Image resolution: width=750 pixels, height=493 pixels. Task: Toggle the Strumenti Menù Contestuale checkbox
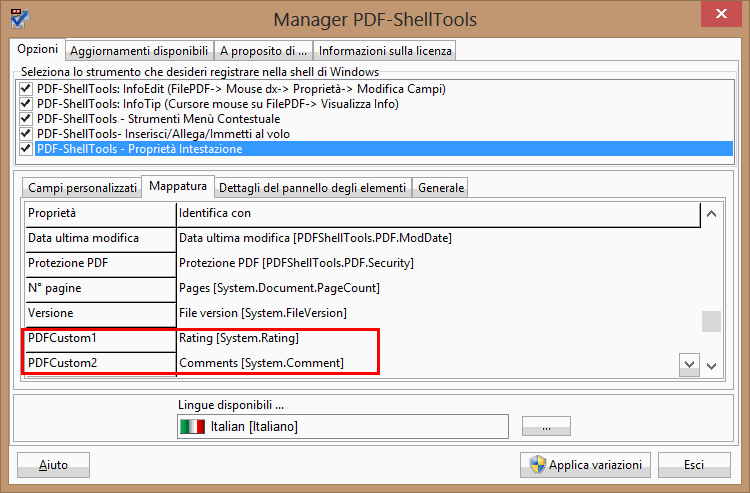25,119
